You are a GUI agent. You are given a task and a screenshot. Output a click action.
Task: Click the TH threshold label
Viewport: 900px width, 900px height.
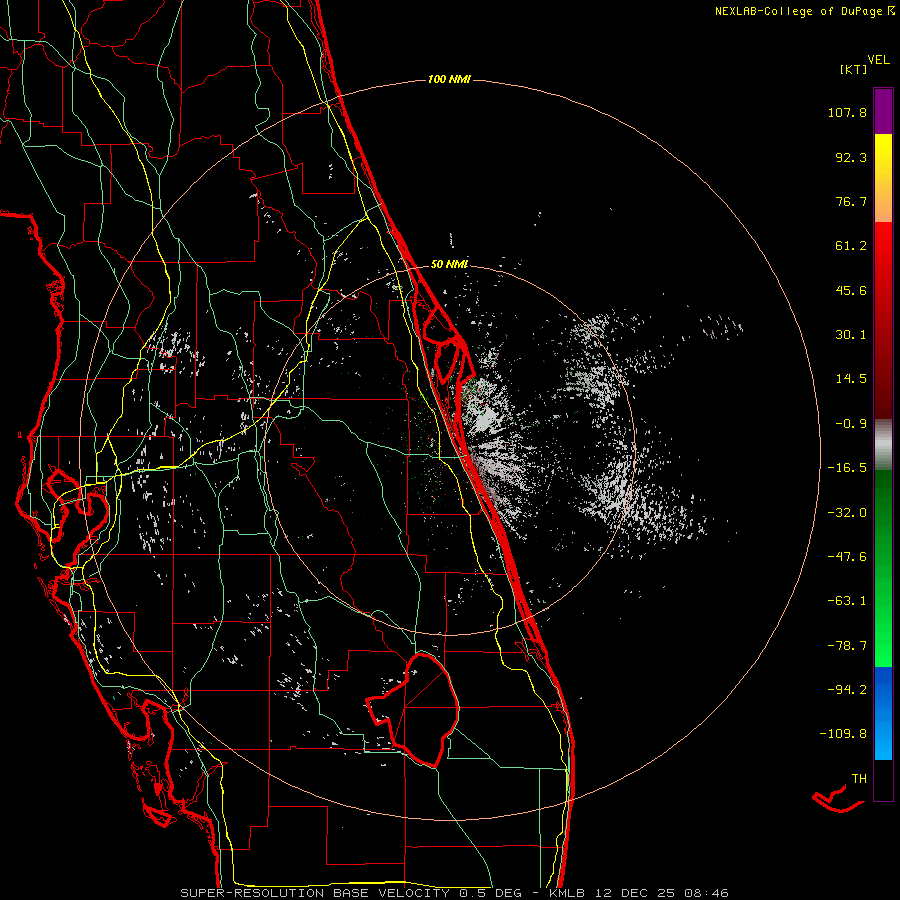point(859,778)
